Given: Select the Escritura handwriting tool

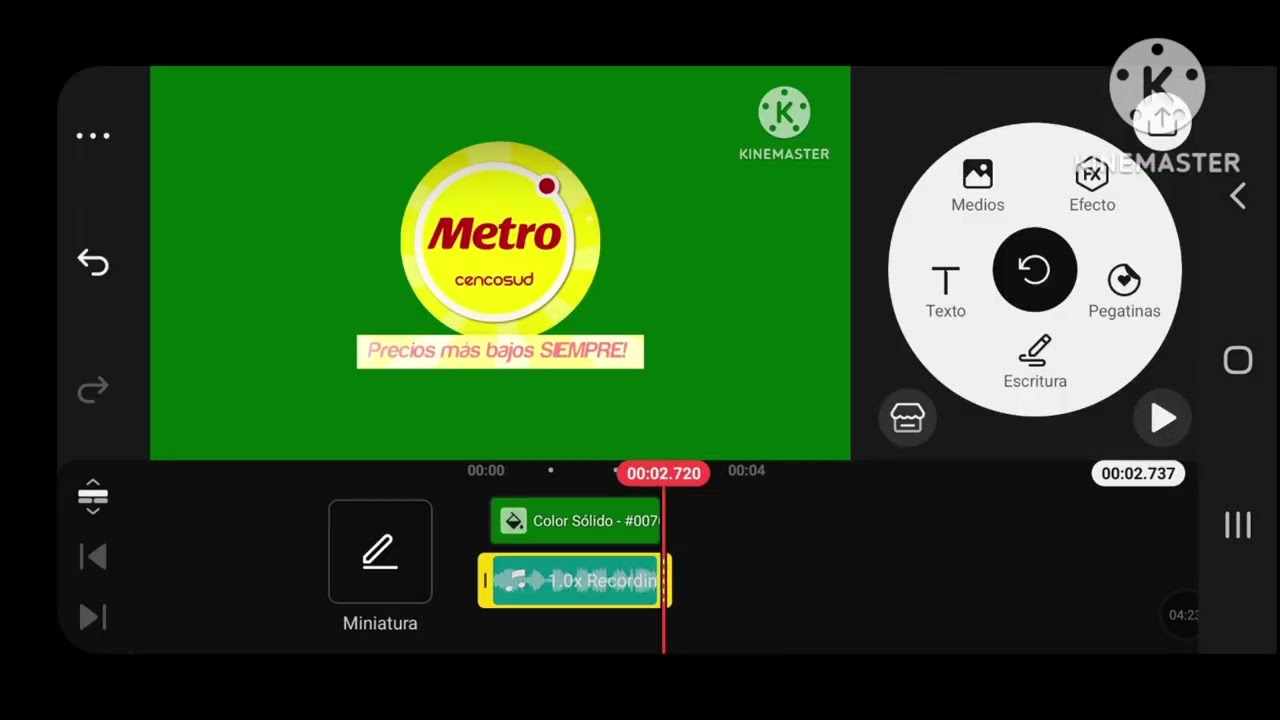Looking at the screenshot, I should click(1035, 362).
